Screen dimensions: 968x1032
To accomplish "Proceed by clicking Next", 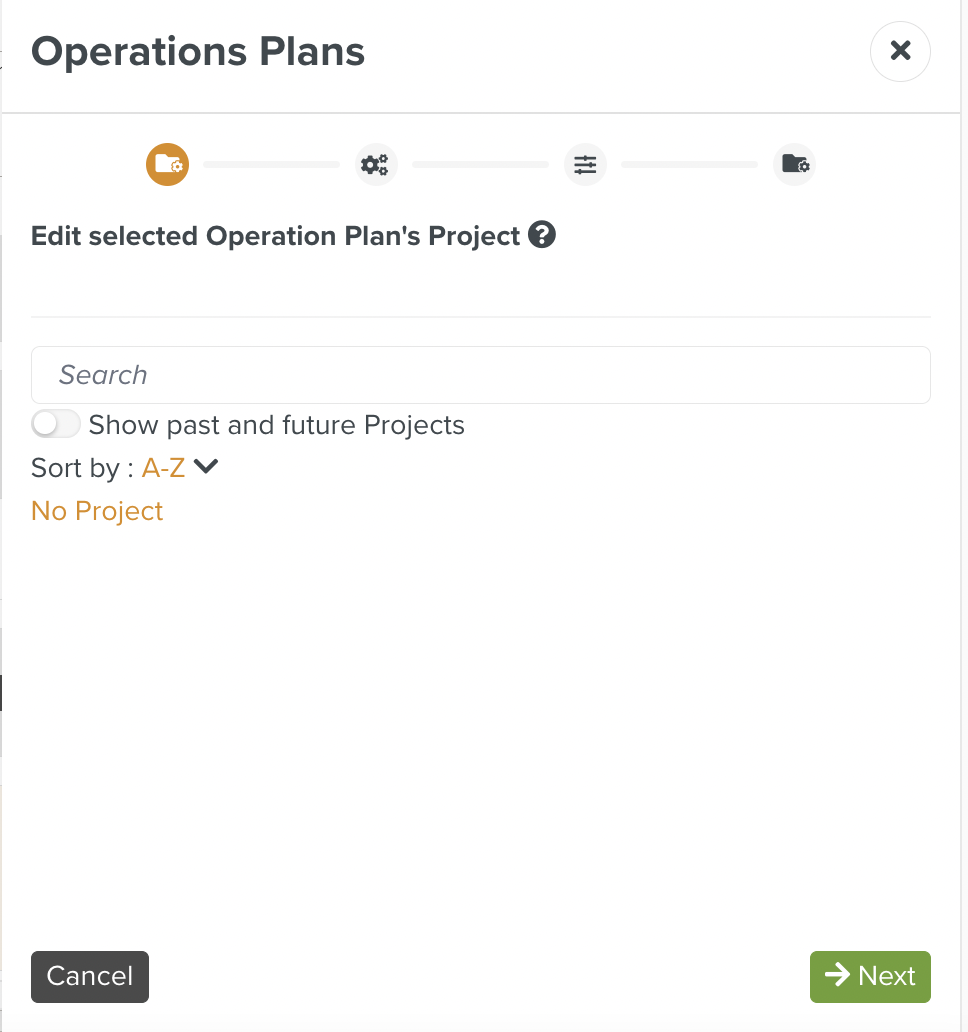I will (x=869, y=976).
